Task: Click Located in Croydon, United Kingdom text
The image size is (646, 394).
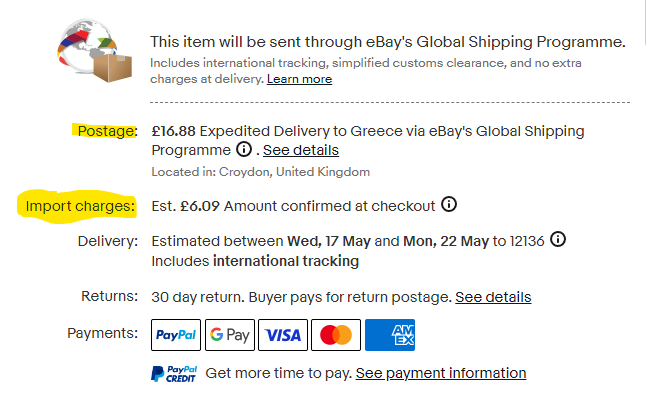Action: 260,172
